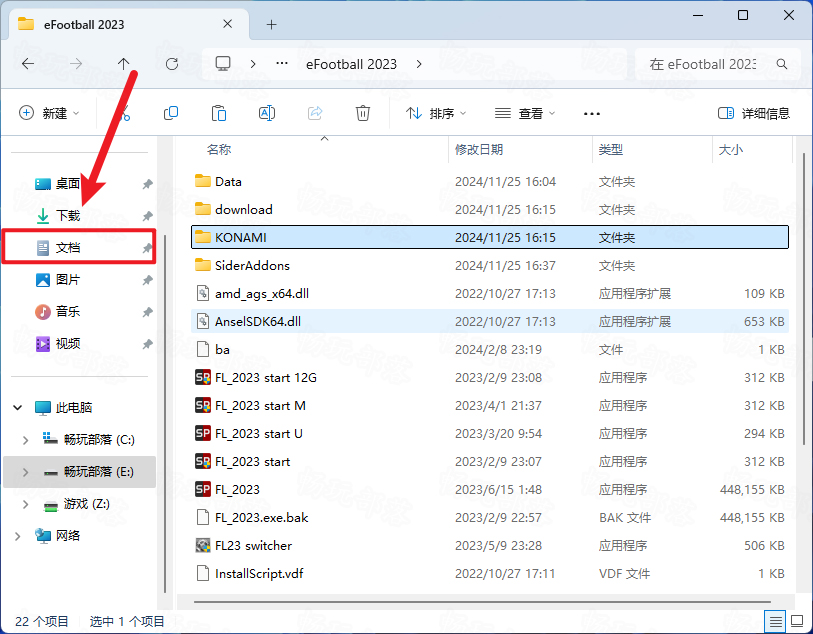The height and width of the screenshot is (634, 813).
Task: Open Downloads in the navigation pane
Action: 68,216
